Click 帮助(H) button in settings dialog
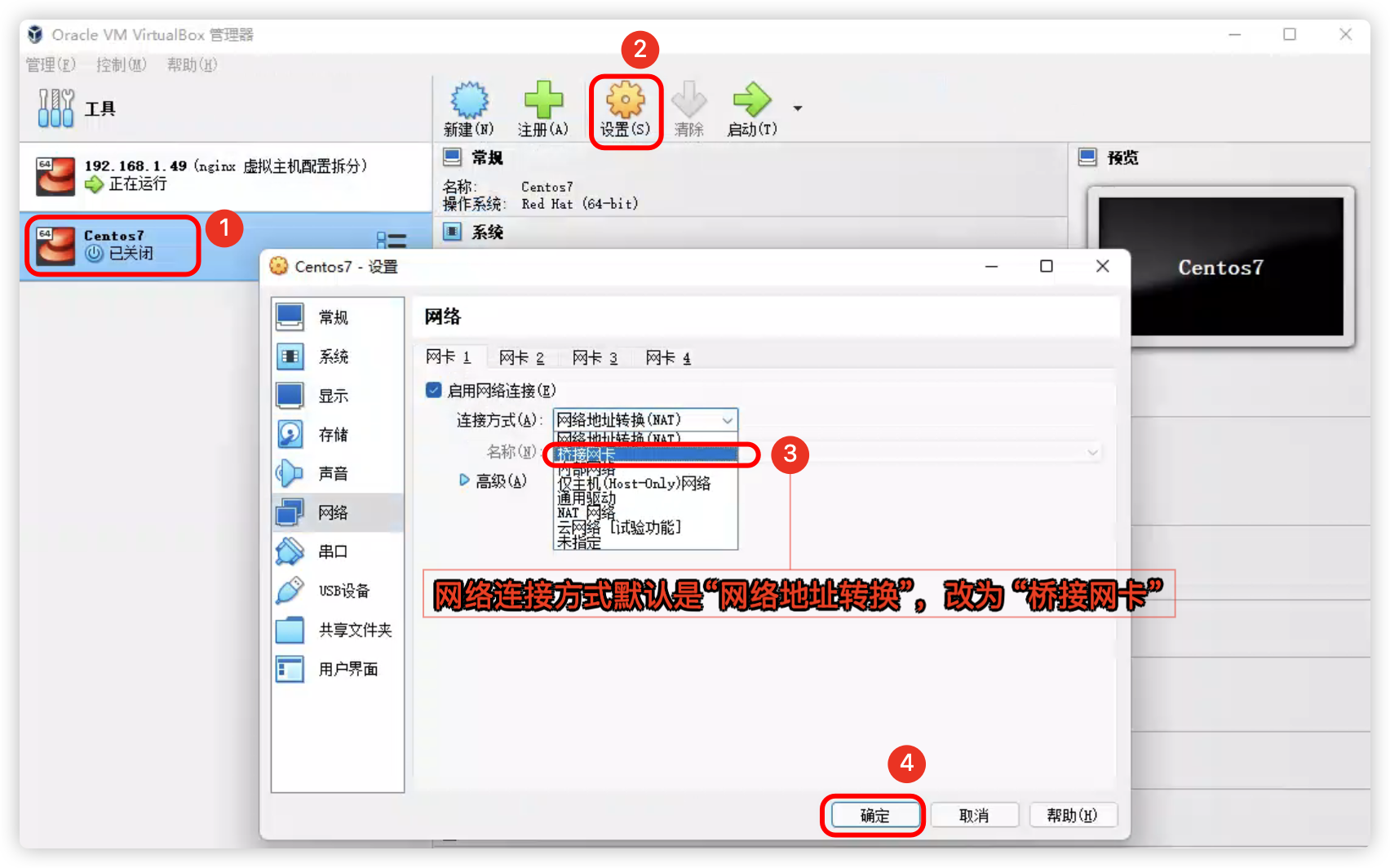The height and width of the screenshot is (868, 1390). (1073, 815)
